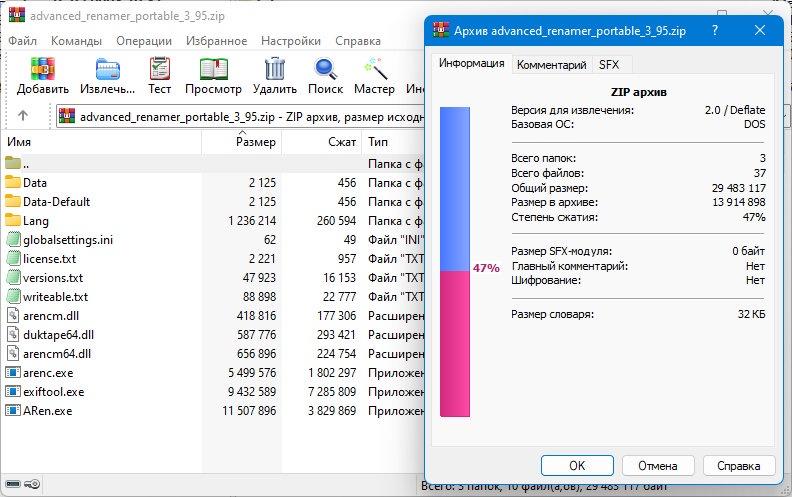The width and height of the screenshot is (792, 497).
Task: Click the writeable.txt file icon
Action: (13, 296)
